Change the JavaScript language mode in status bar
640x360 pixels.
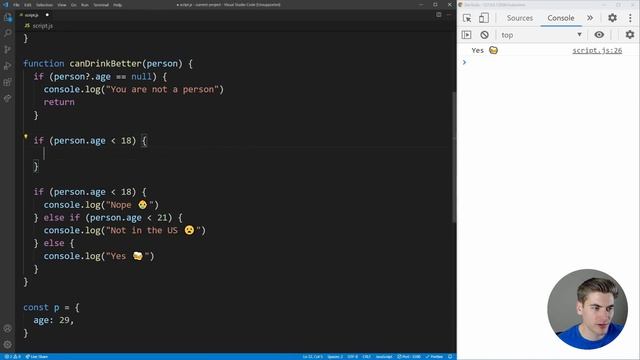point(384,357)
